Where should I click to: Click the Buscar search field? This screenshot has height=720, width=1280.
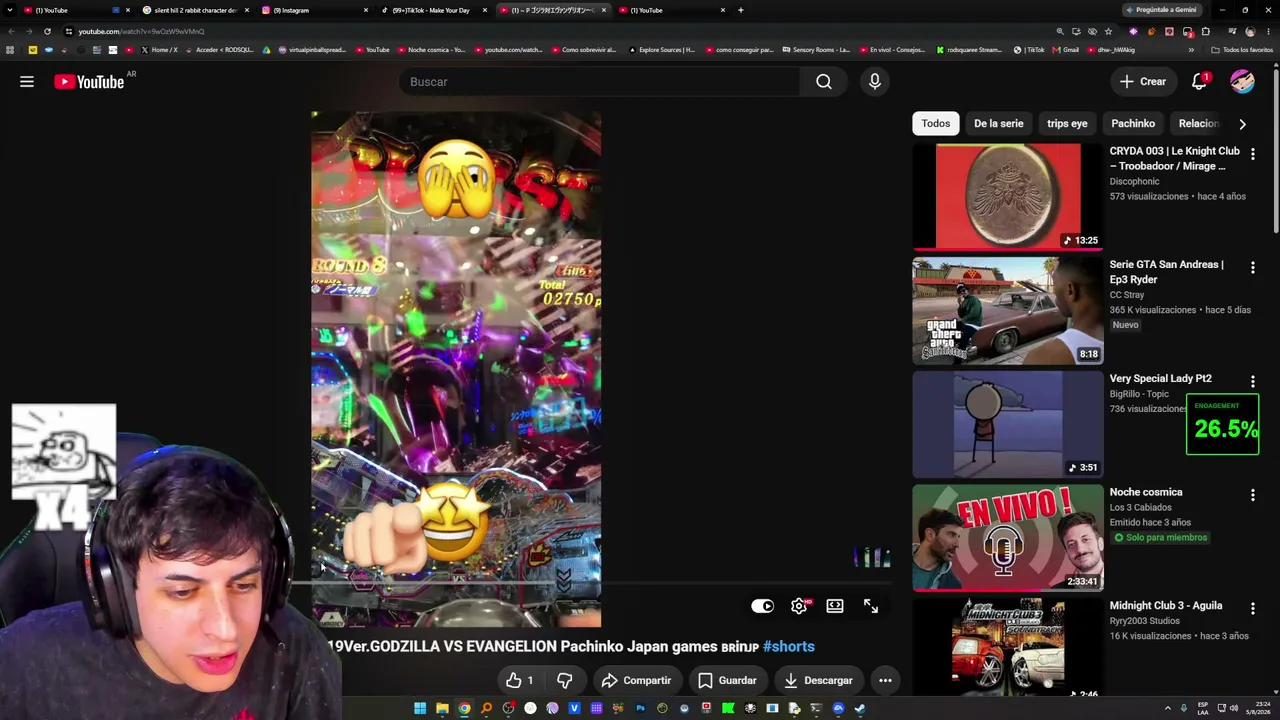point(598,82)
